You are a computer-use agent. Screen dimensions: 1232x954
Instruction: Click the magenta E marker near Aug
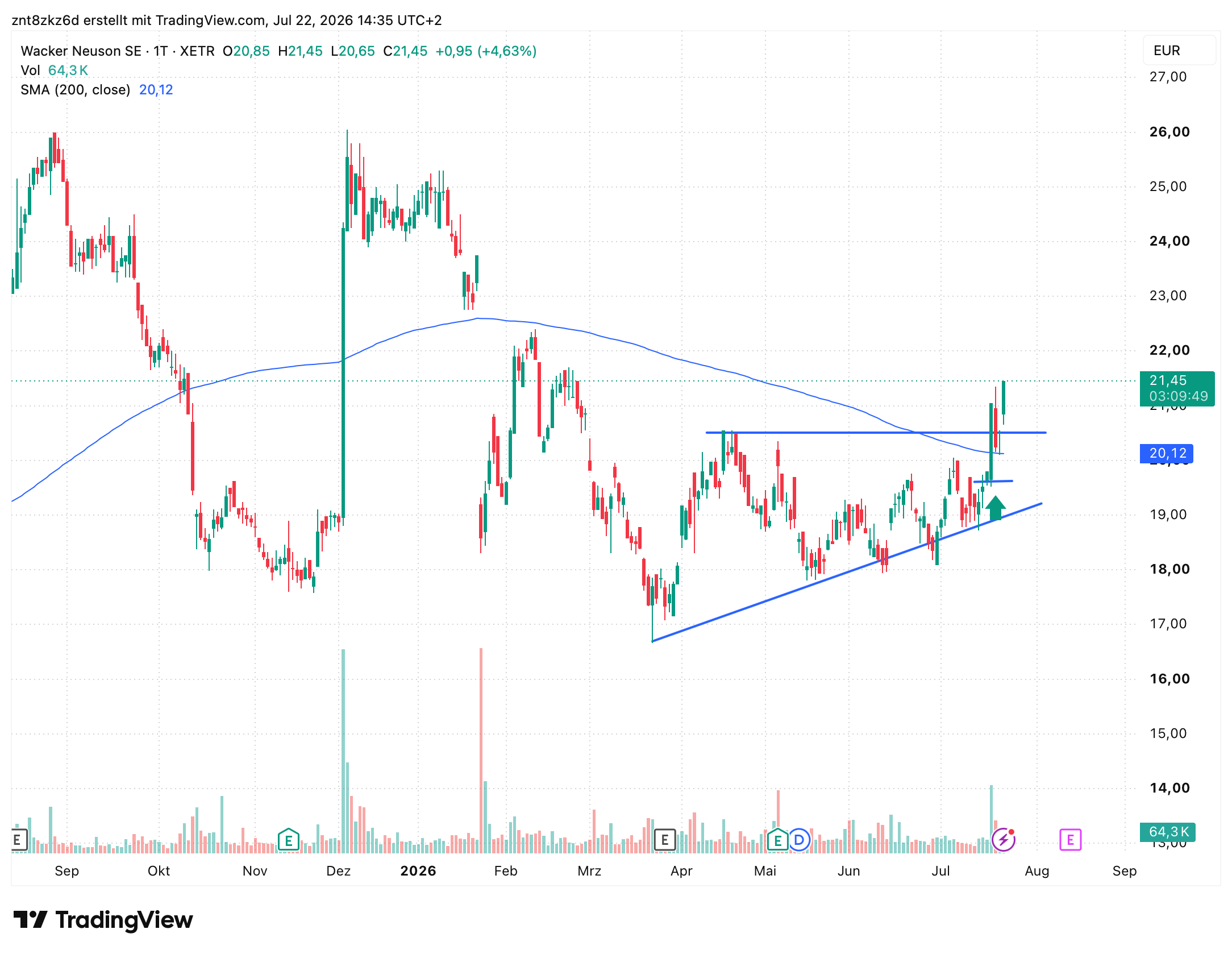[1070, 839]
